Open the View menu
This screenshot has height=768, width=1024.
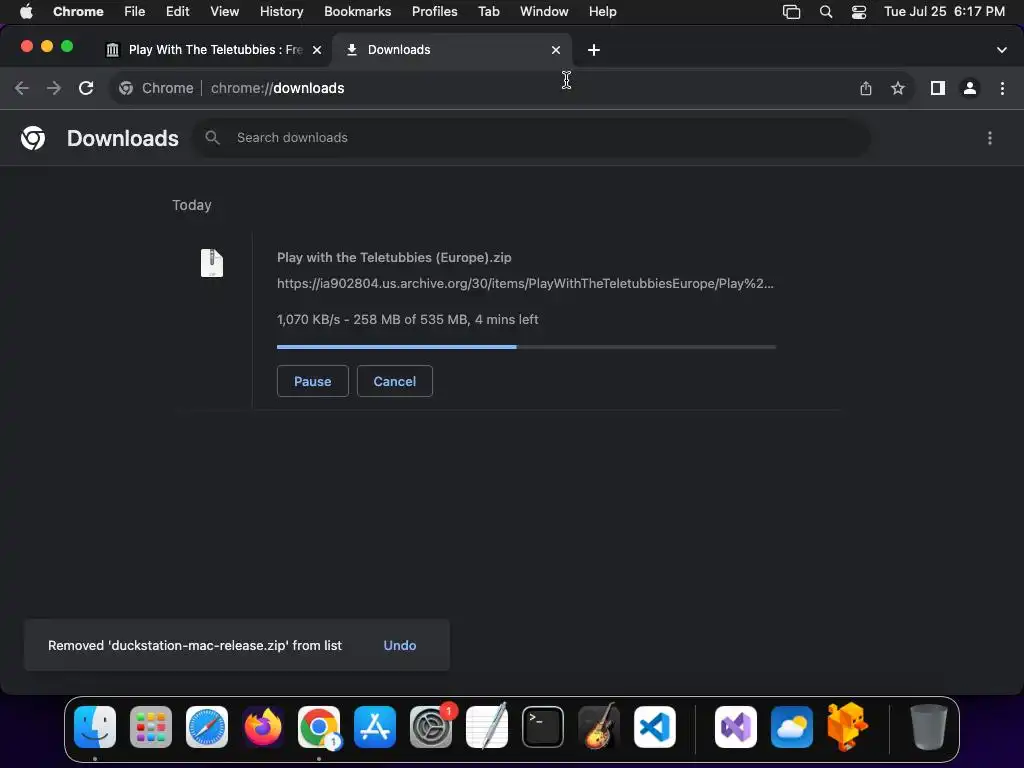225,12
